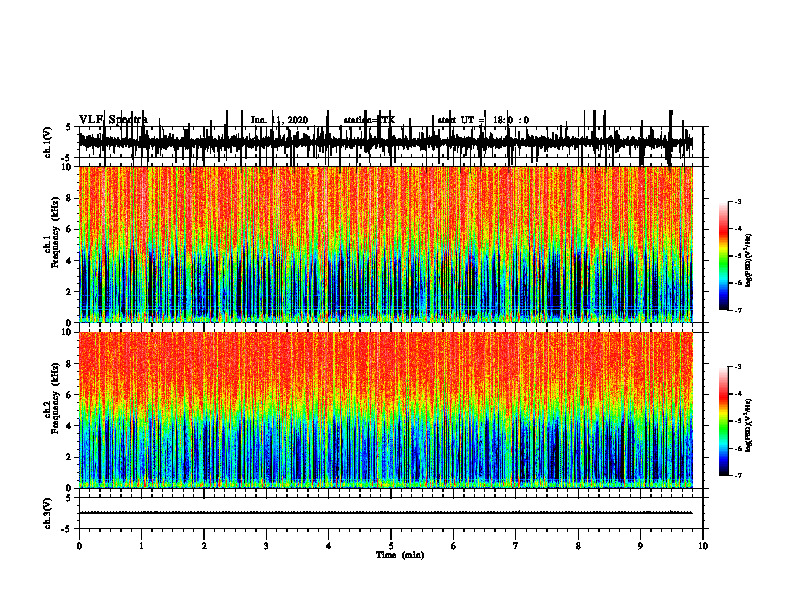The width and height of the screenshot is (792, 612).
Task: Click the x-axis tick label '5'
Action: pos(391,546)
